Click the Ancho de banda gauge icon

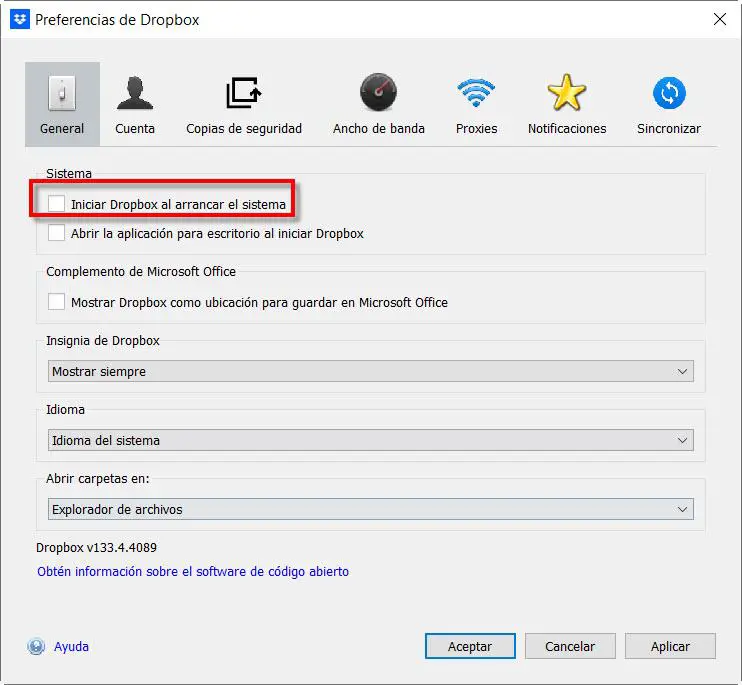point(378,94)
